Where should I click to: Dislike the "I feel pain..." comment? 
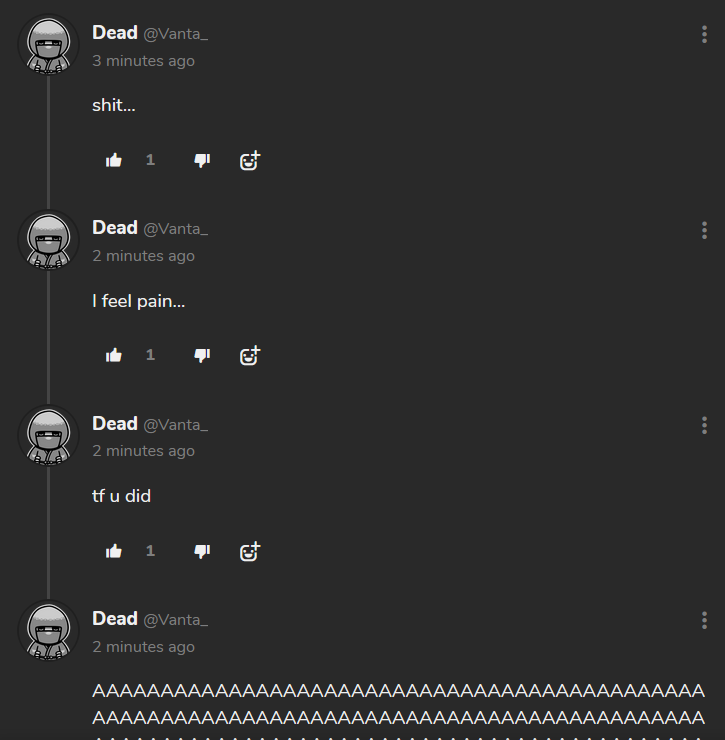coord(202,355)
